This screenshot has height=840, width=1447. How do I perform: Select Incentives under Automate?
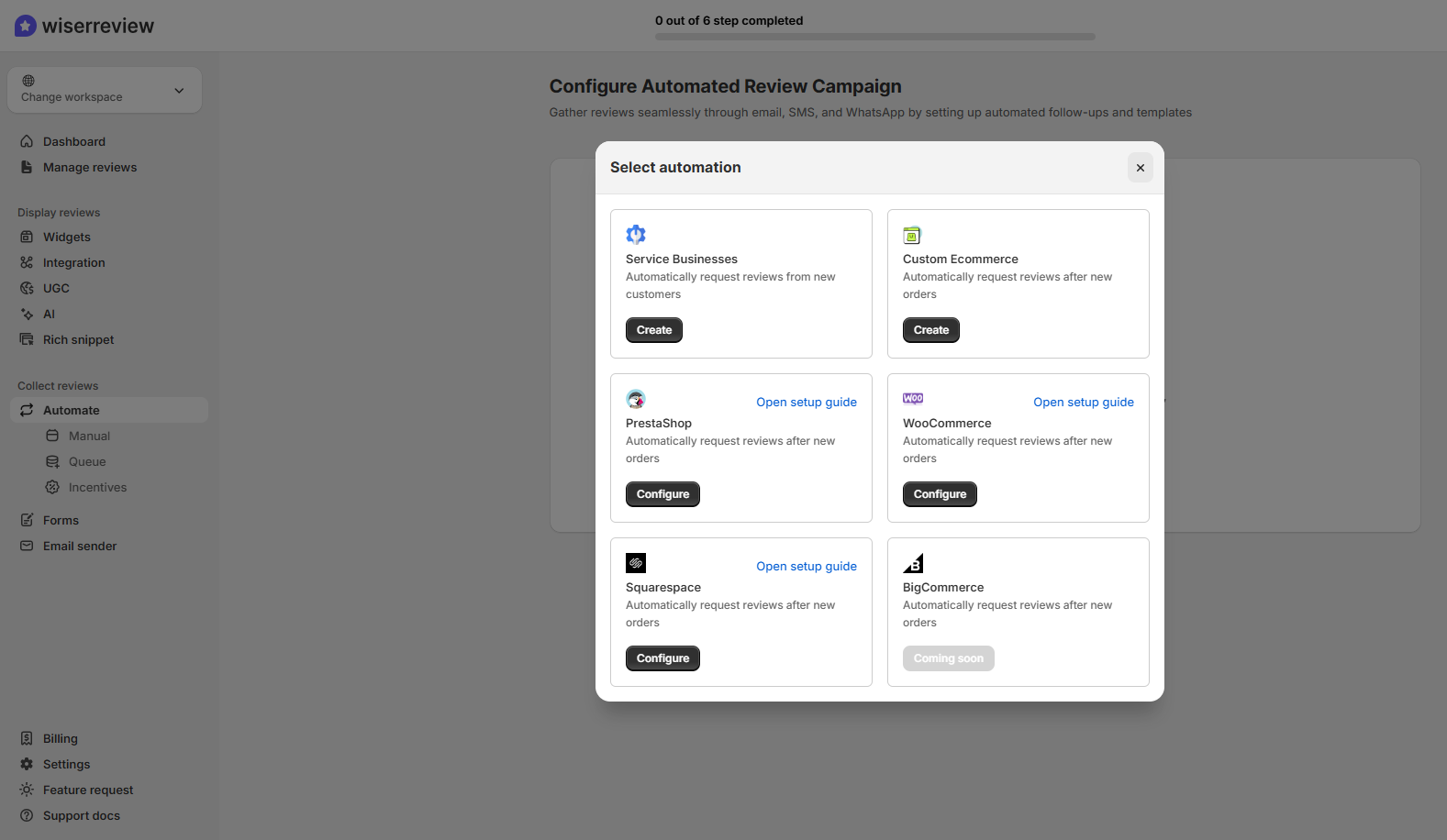[97, 487]
